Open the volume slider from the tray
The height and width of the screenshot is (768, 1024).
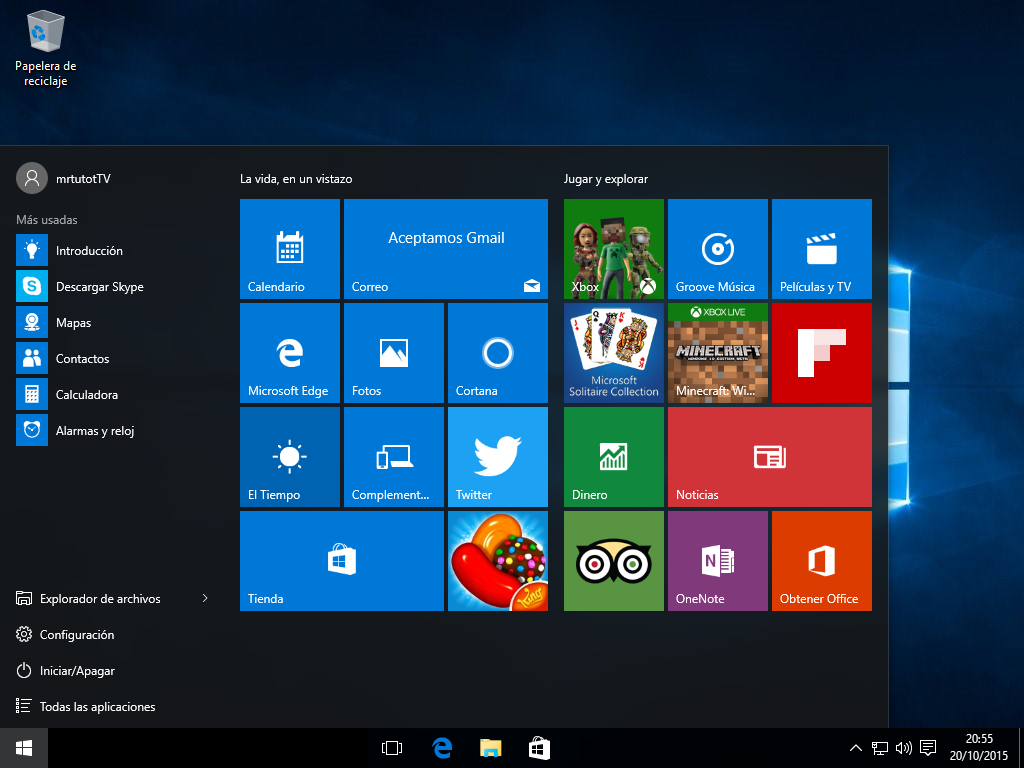903,747
